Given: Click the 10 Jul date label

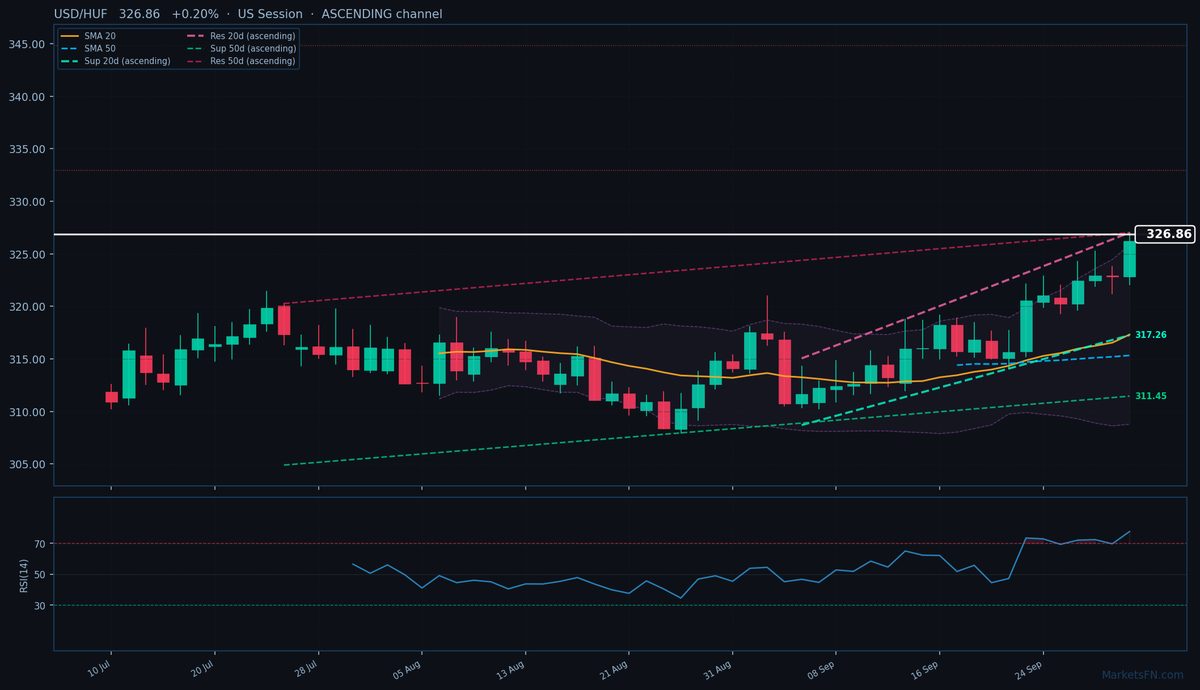Looking at the screenshot, I should click(x=98, y=670).
